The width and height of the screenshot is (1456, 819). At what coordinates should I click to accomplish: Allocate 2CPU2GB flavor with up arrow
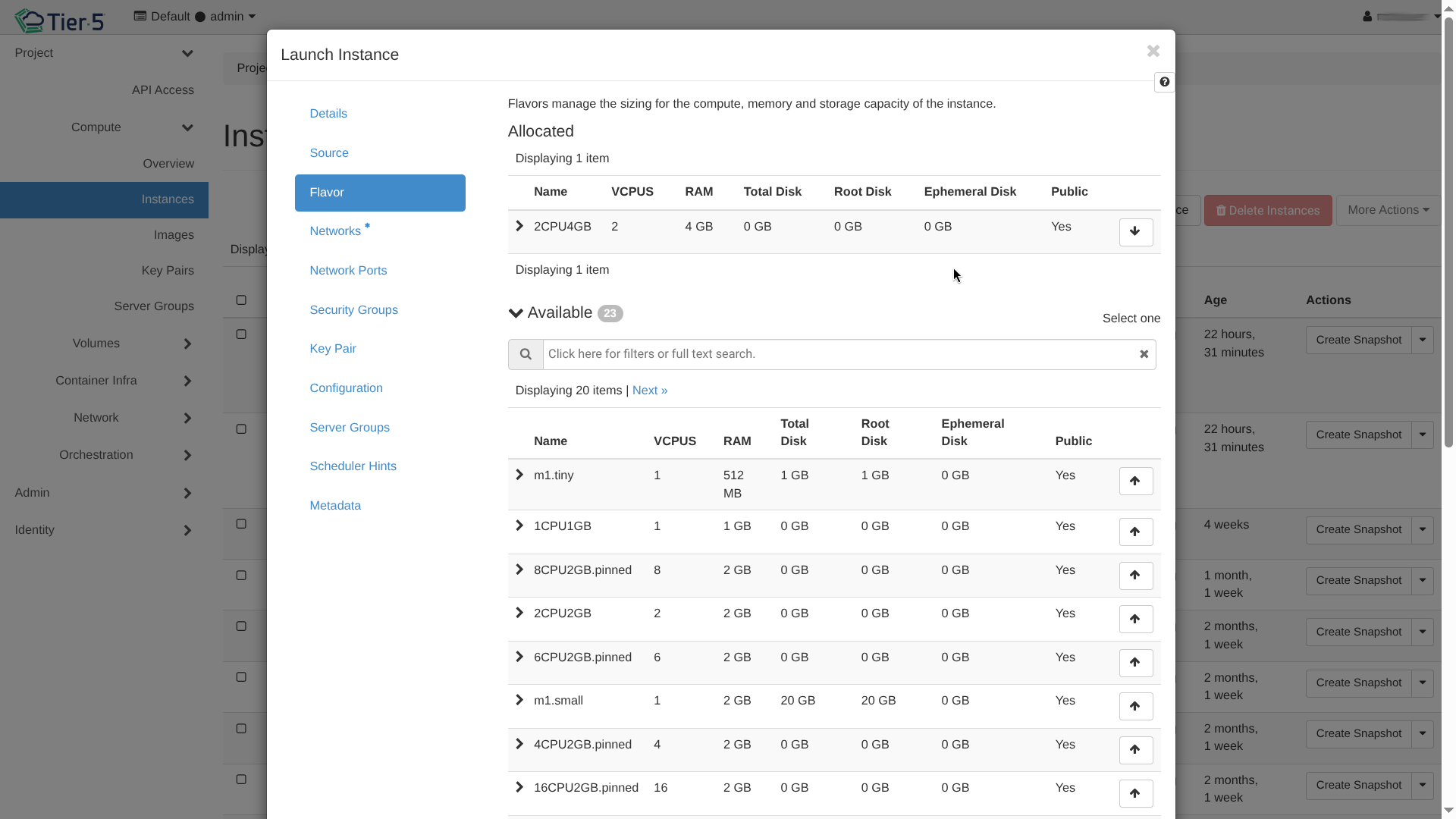pos(1135,619)
